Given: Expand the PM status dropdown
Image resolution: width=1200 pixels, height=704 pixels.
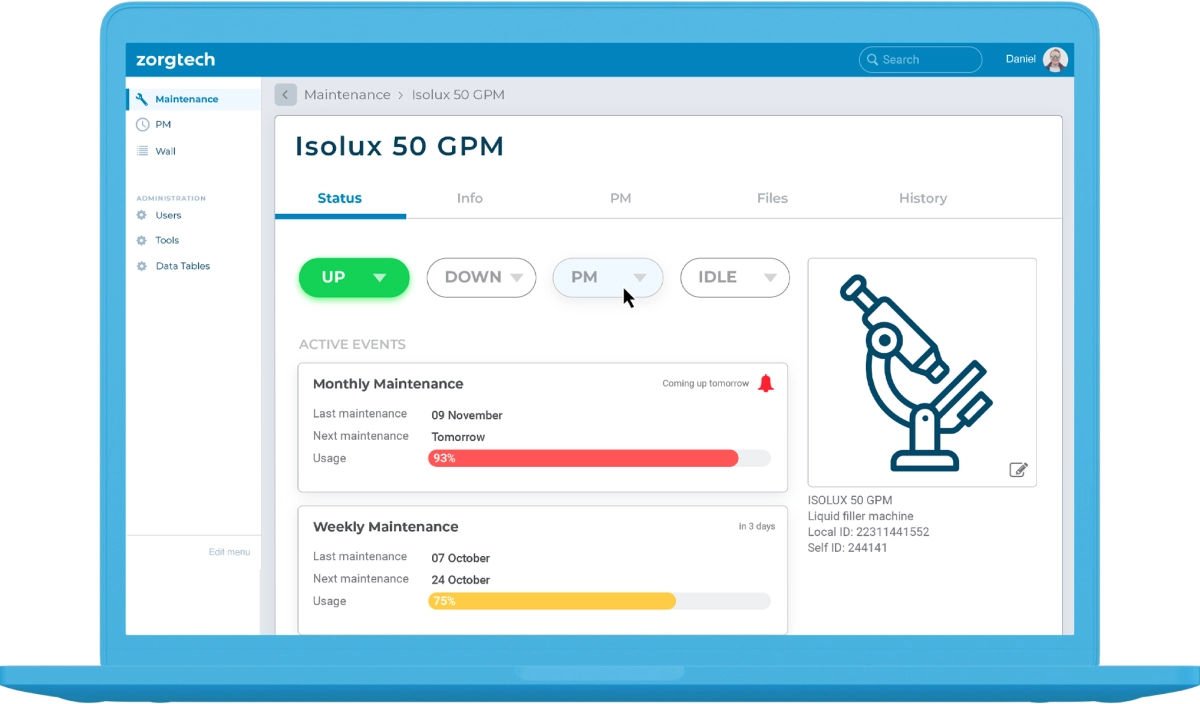Looking at the screenshot, I should [608, 277].
